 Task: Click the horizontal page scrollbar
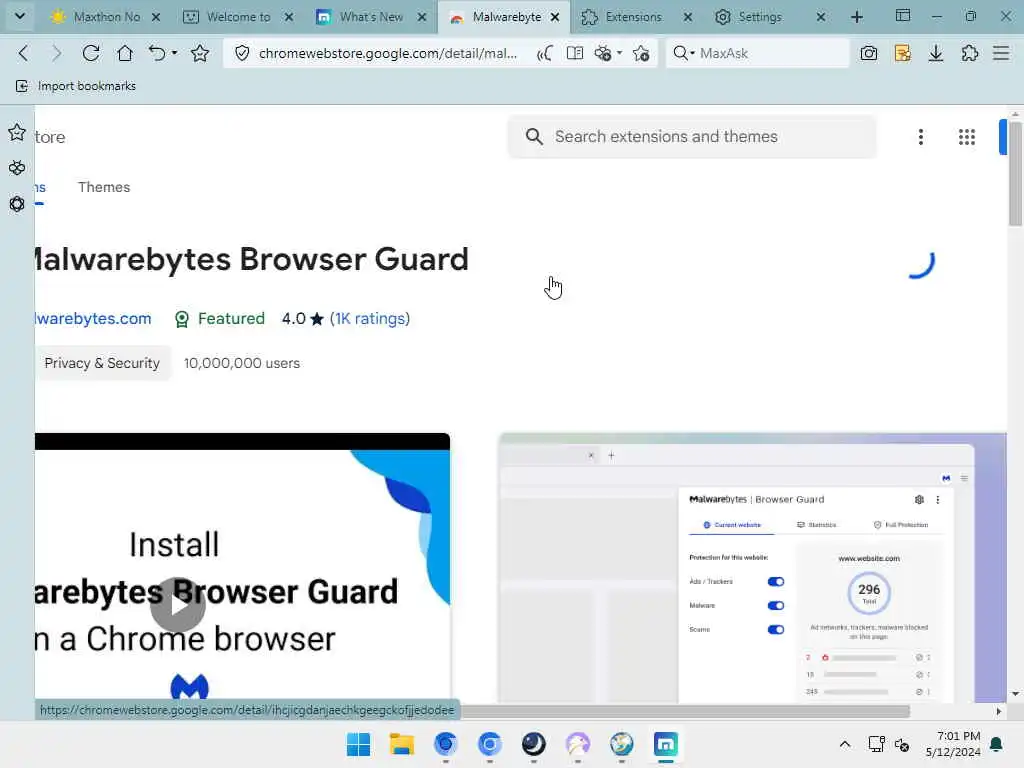(x=686, y=711)
